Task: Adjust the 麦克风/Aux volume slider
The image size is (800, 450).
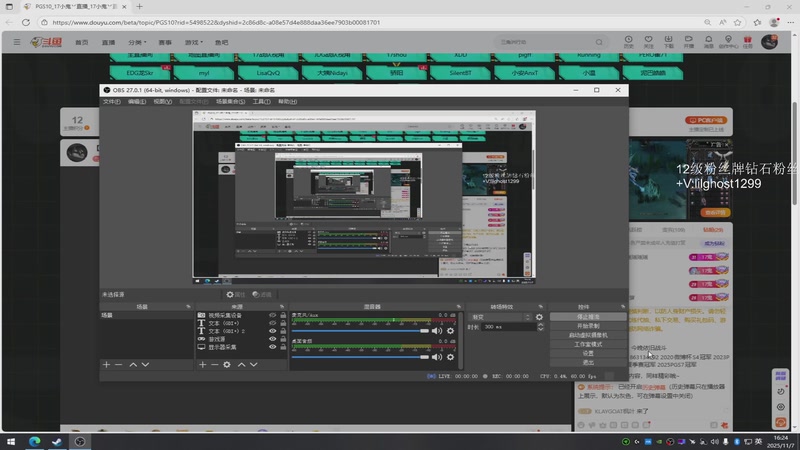Action: click(x=360, y=331)
